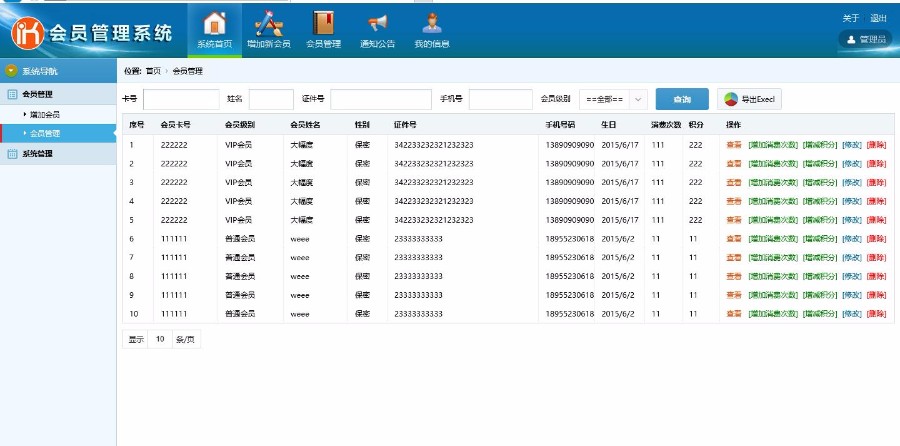Click 查看 in row 6
Screen dimensions: 900x446
[x=734, y=239]
